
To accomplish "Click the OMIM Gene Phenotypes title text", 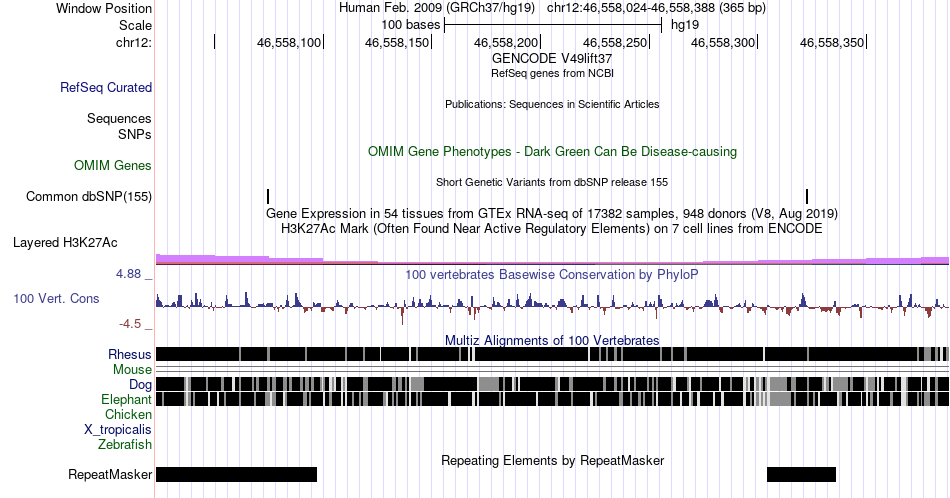I will coord(552,151).
